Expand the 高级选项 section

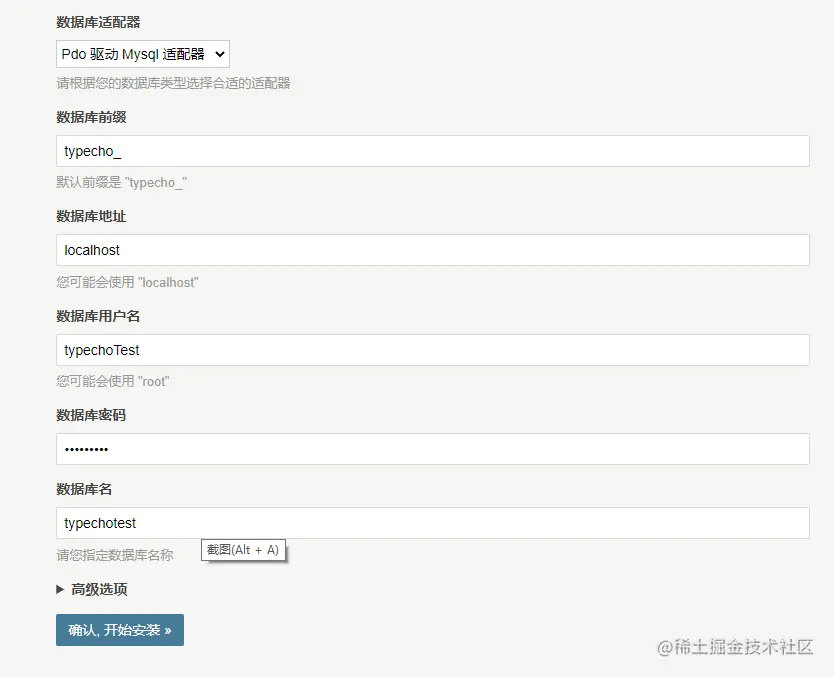92,589
